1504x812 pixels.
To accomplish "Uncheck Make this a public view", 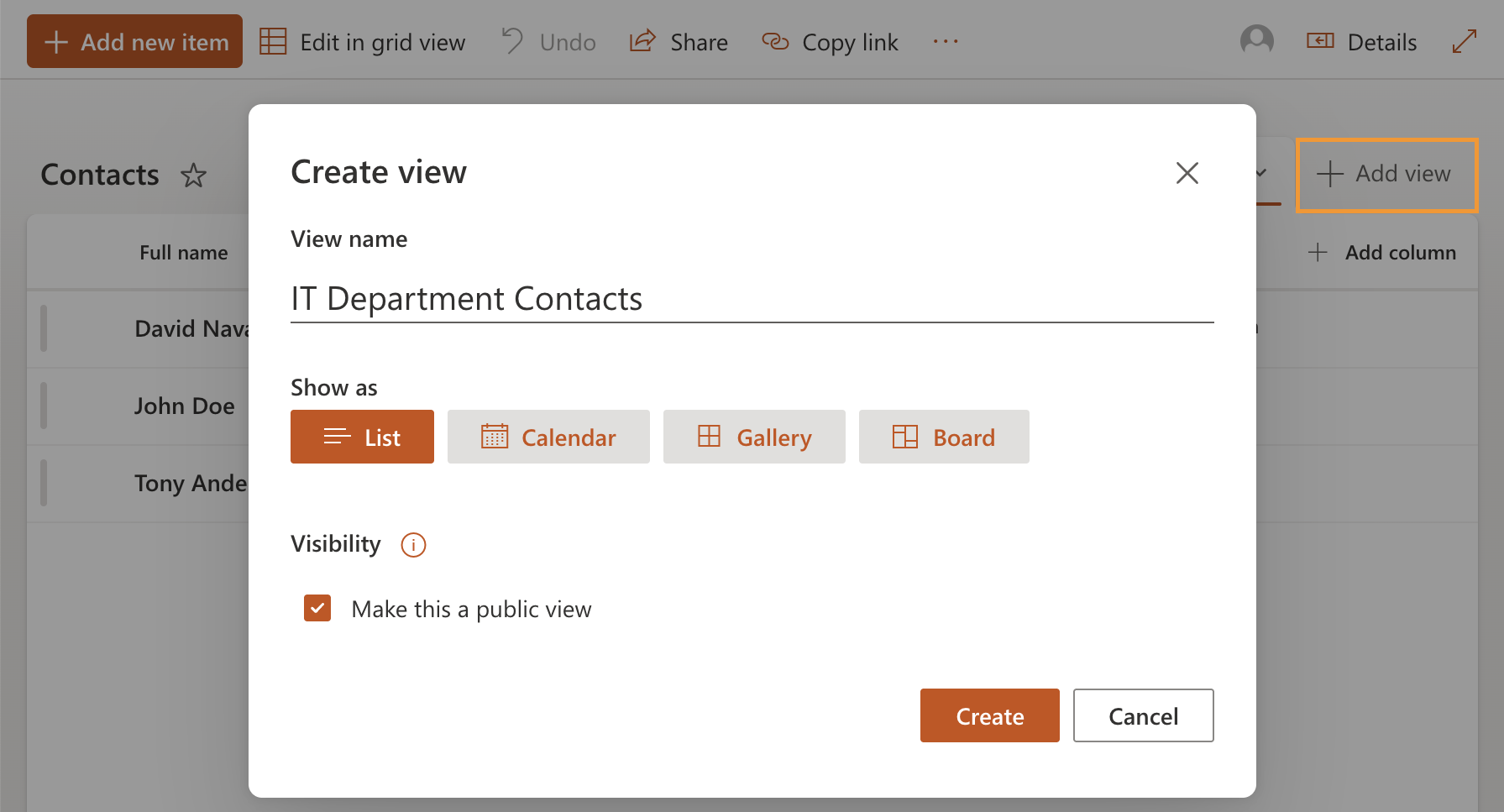I will [x=317, y=608].
